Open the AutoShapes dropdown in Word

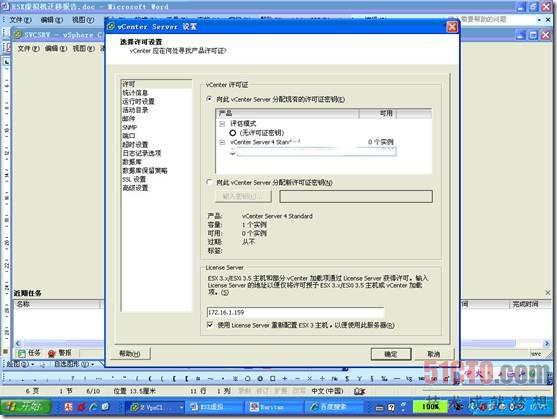coord(74,364)
